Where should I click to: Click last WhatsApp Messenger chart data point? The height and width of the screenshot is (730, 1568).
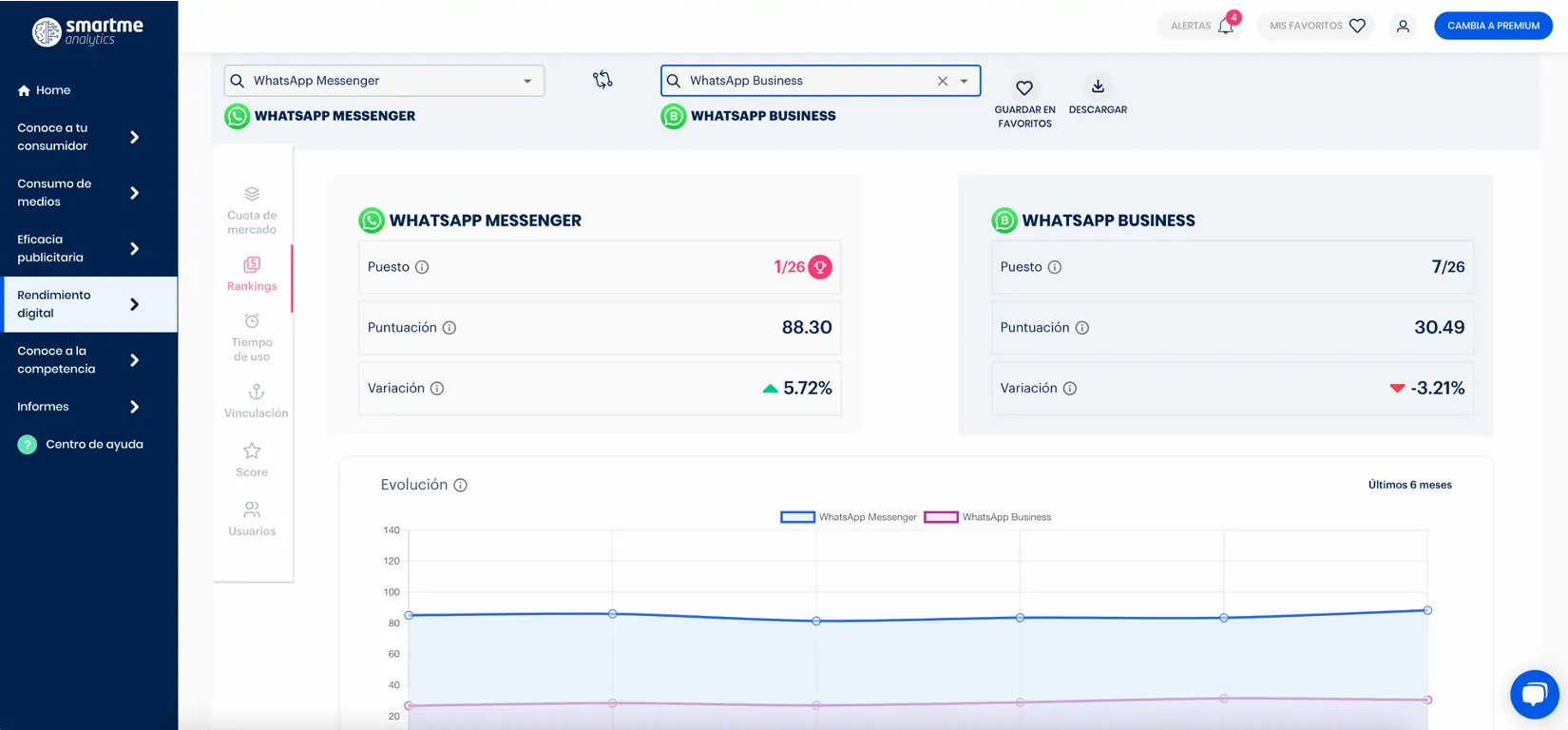pos(1427,610)
